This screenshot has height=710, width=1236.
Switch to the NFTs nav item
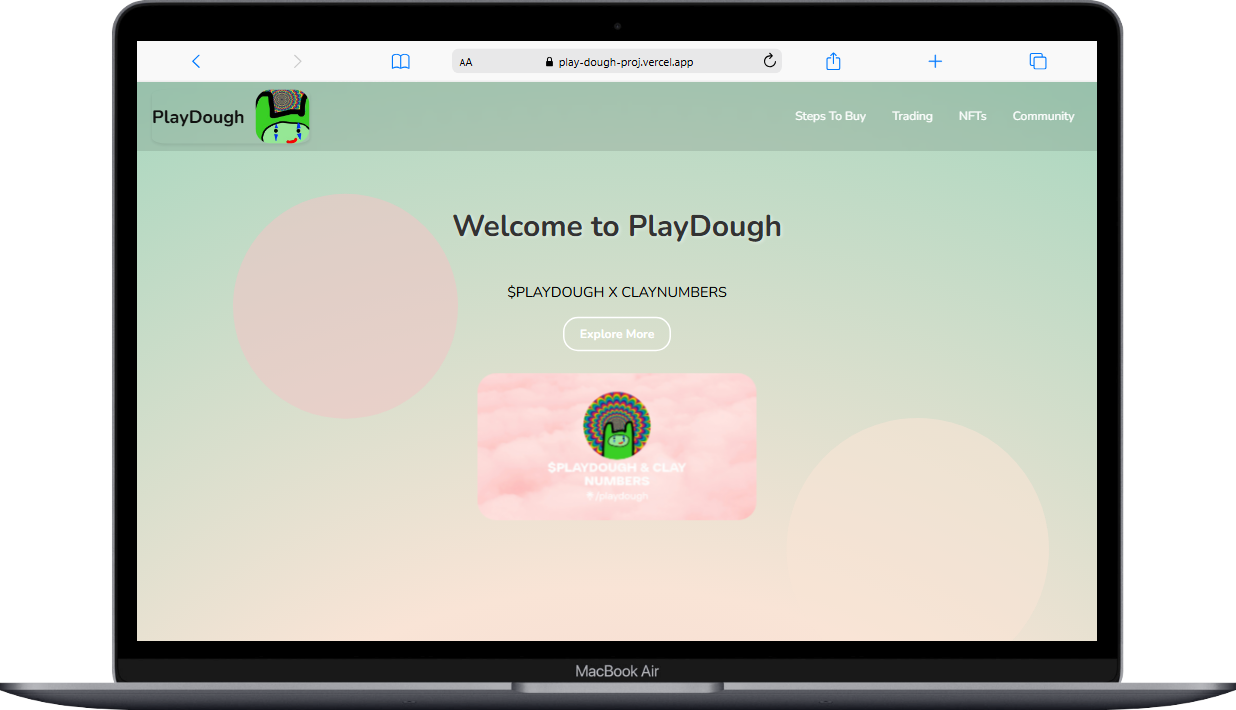tap(972, 116)
